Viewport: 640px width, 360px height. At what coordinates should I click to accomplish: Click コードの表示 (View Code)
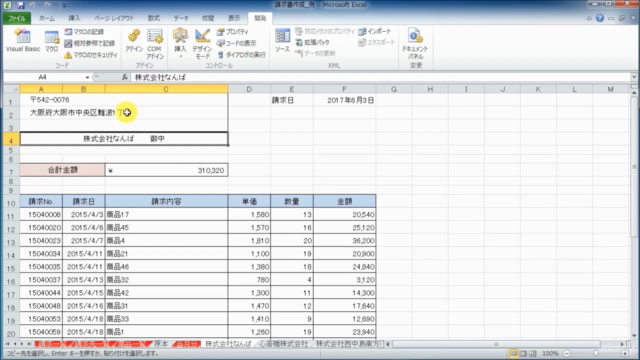237,43
